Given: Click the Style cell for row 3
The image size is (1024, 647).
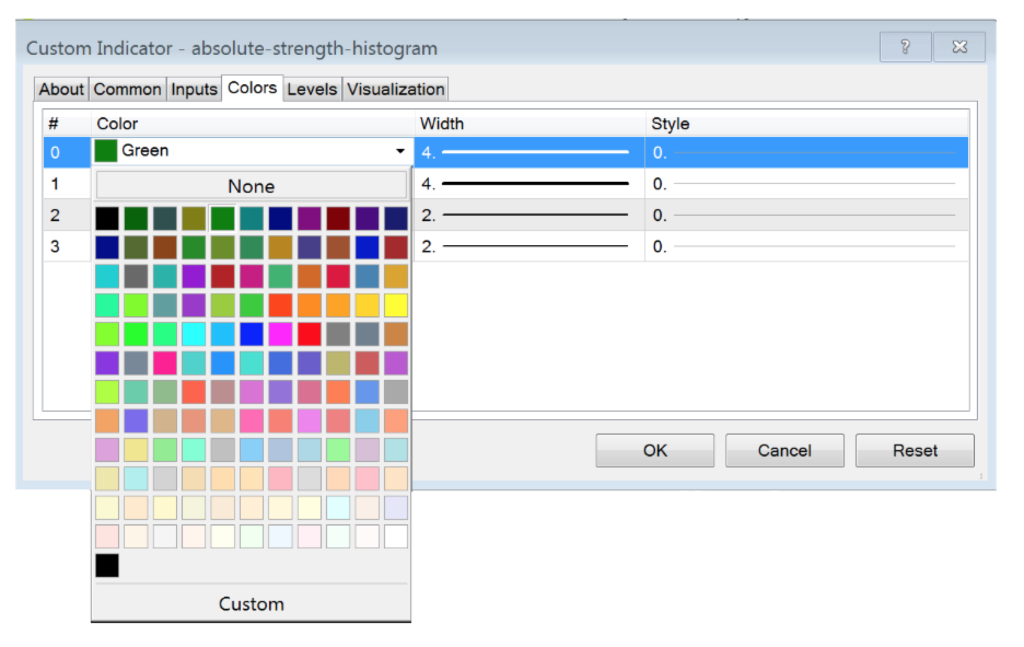Looking at the screenshot, I should tap(806, 246).
